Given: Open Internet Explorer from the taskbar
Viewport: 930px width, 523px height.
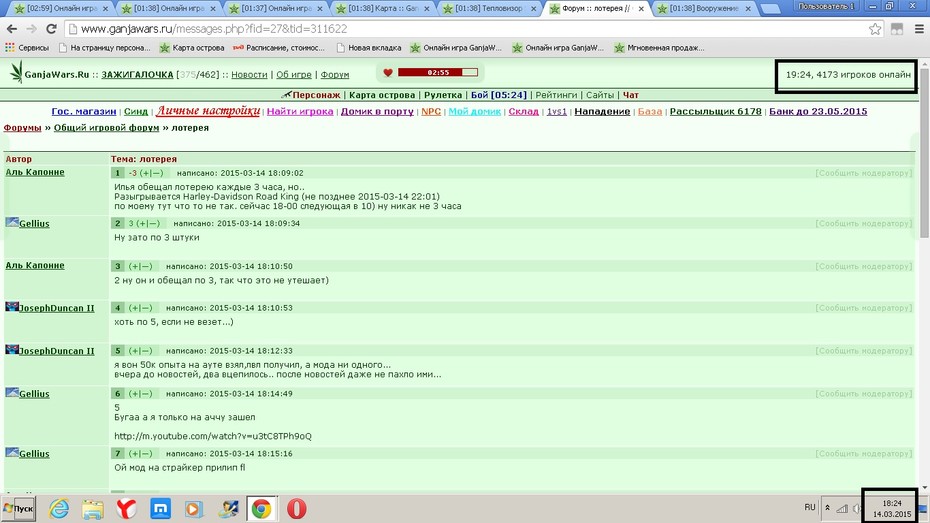Looking at the screenshot, I should click(x=59, y=509).
